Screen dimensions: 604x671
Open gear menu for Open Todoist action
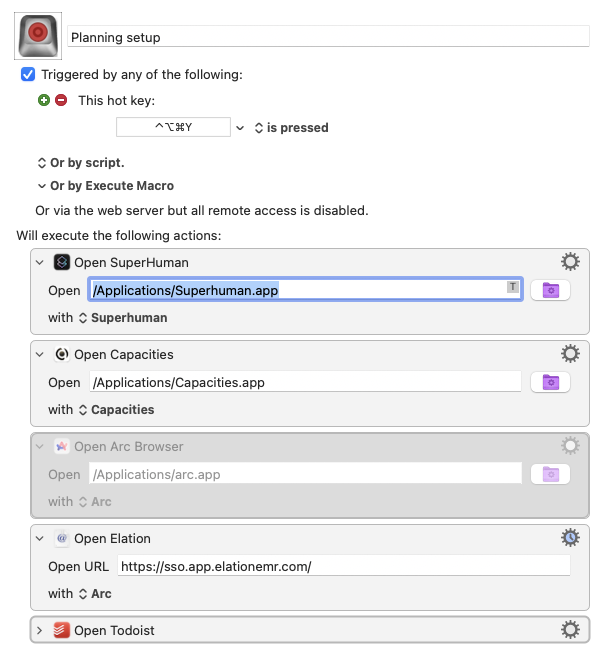coord(570,629)
